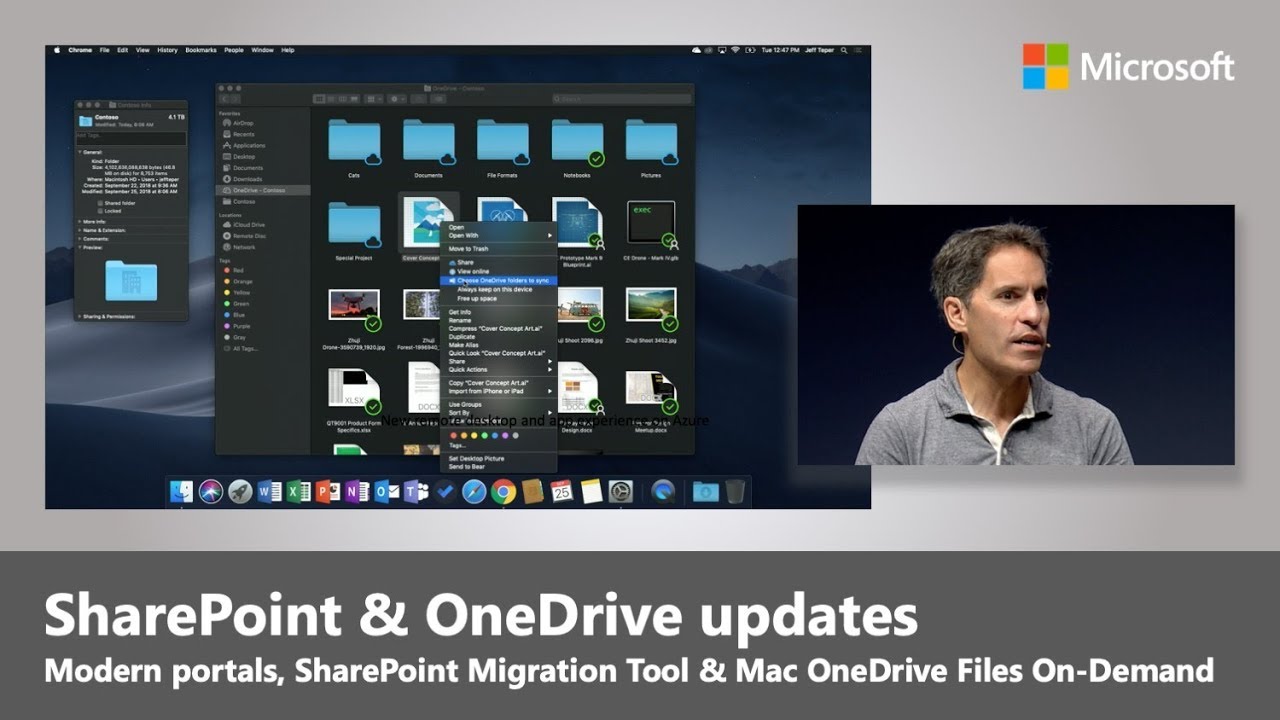Collapse the Preview section in Contoso Info
The width and height of the screenshot is (1280, 720).
81,248
